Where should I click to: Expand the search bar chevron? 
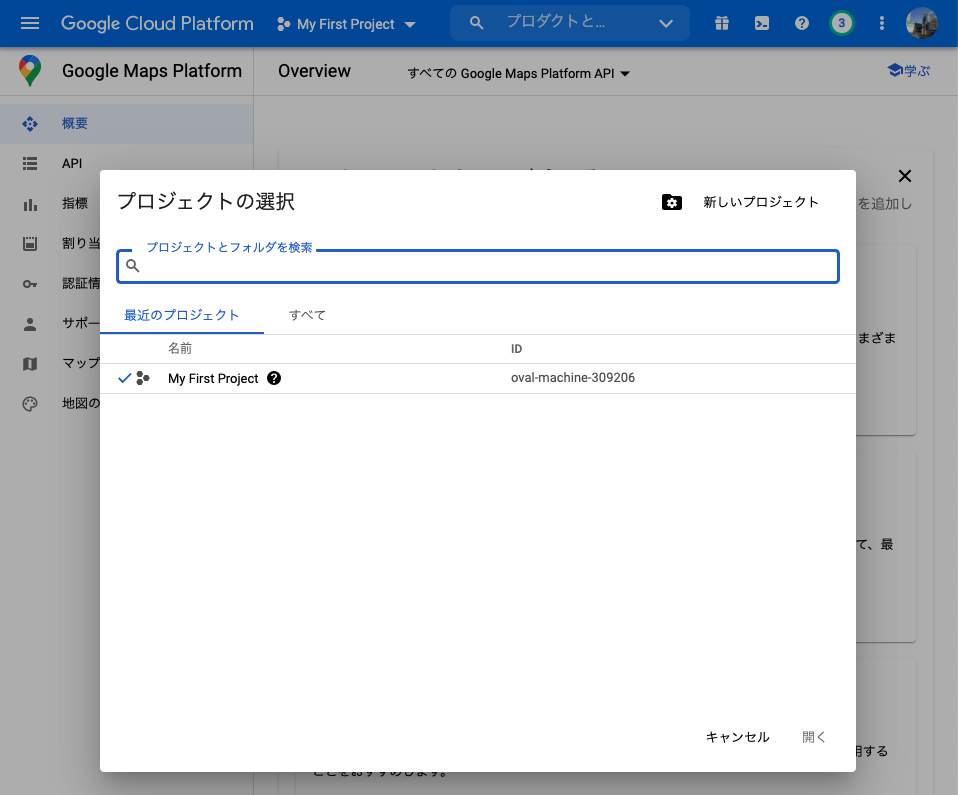click(x=665, y=22)
